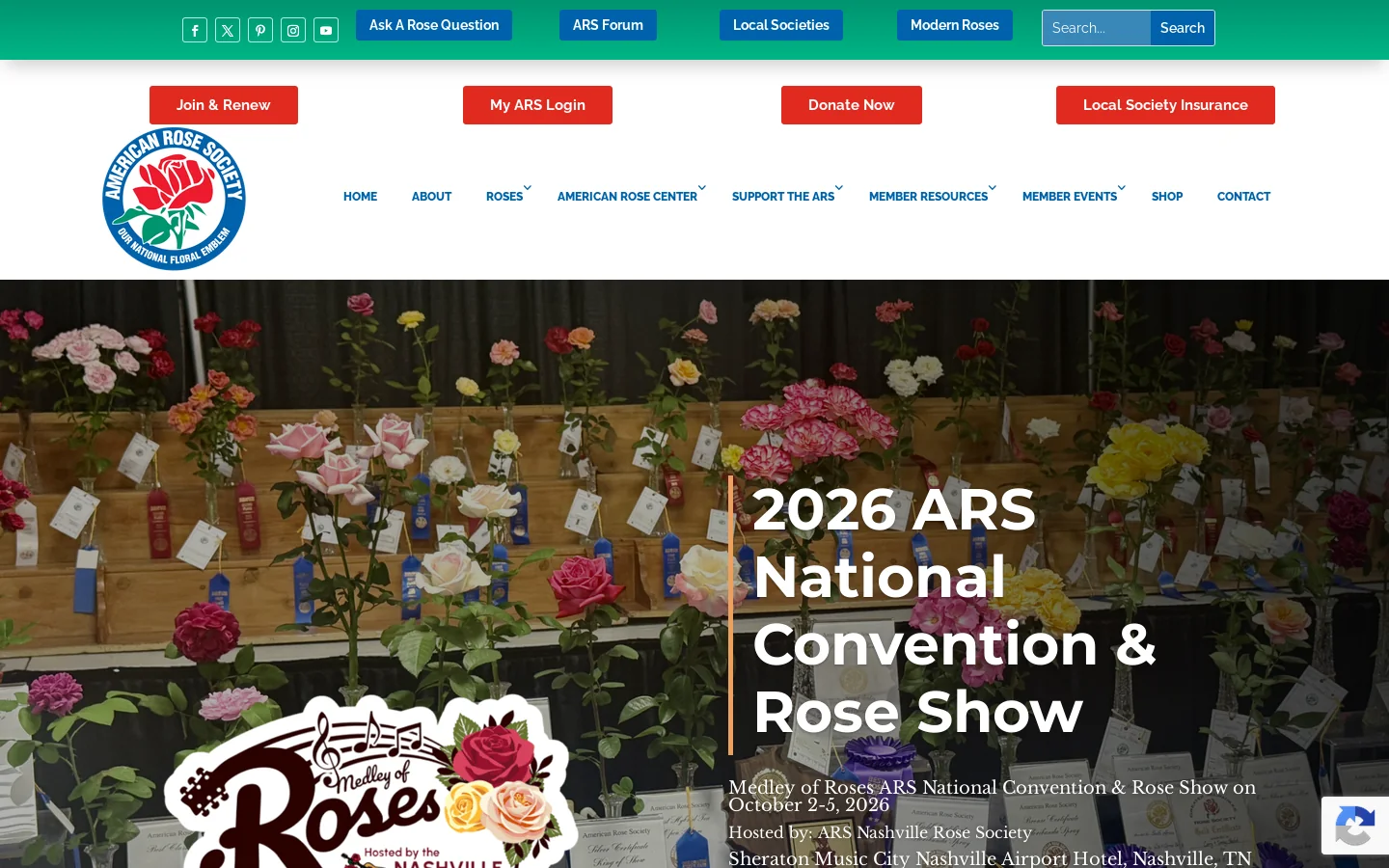Focus the Search text field

1097,28
